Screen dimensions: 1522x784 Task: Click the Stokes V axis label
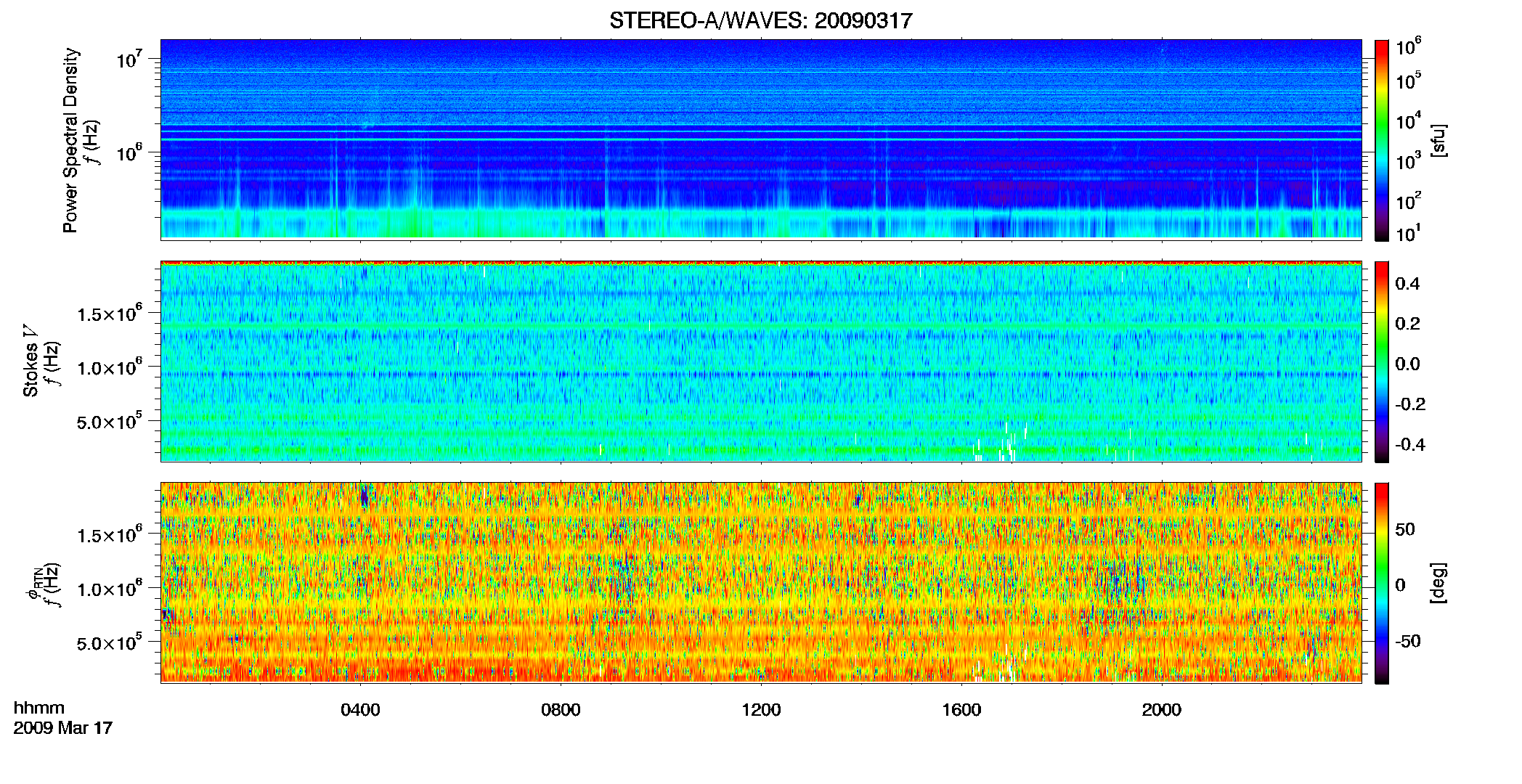coord(30,361)
